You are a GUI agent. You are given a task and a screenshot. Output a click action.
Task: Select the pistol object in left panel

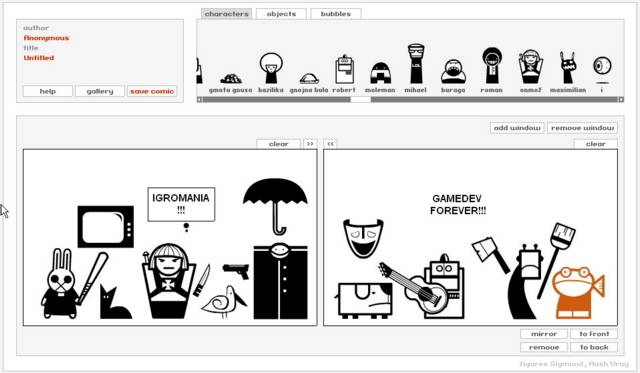[x=236, y=271]
